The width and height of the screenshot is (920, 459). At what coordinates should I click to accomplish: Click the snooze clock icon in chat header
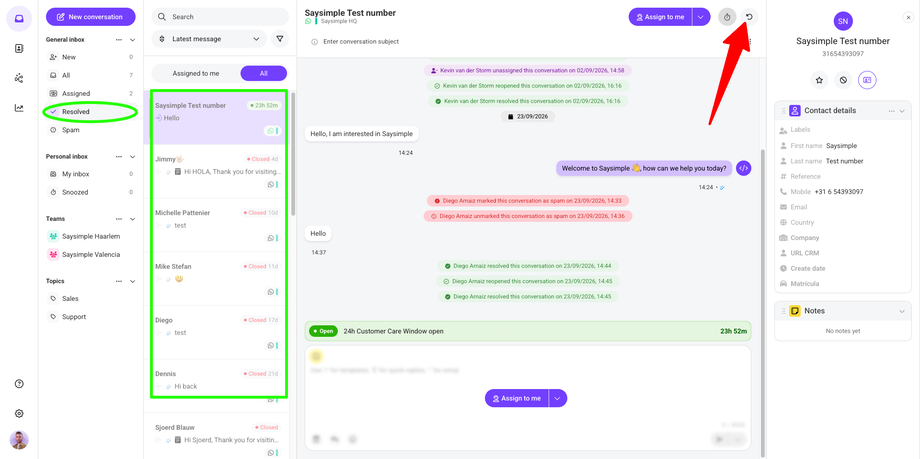pyautogui.click(x=727, y=17)
